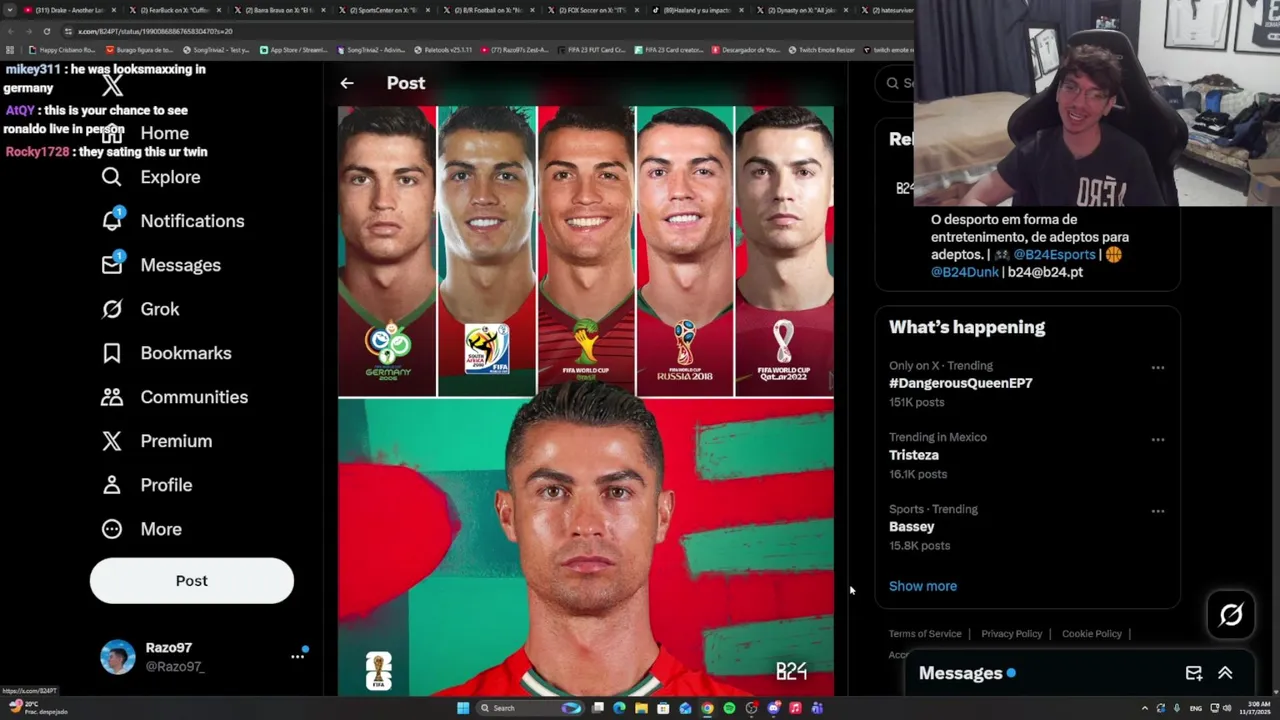Open Communities in sidebar
Image resolution: width=1280 pixels, height=720 pixels.
(x=174, y=397)
